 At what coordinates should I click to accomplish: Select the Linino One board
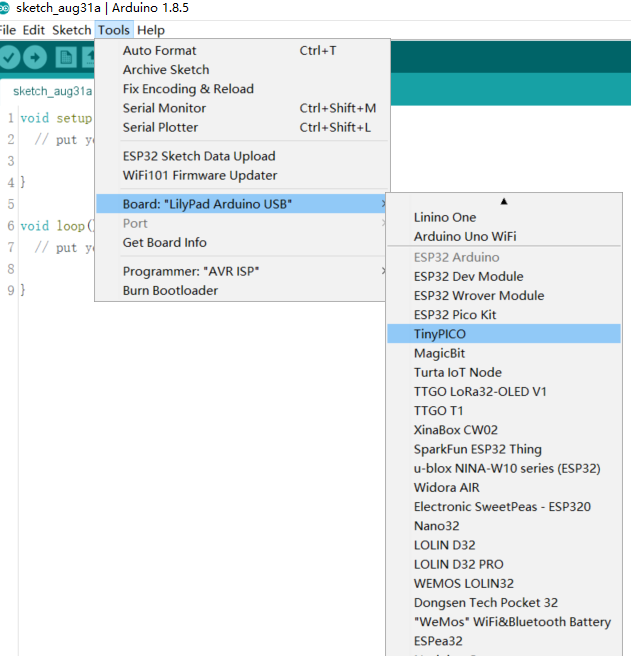504,218
